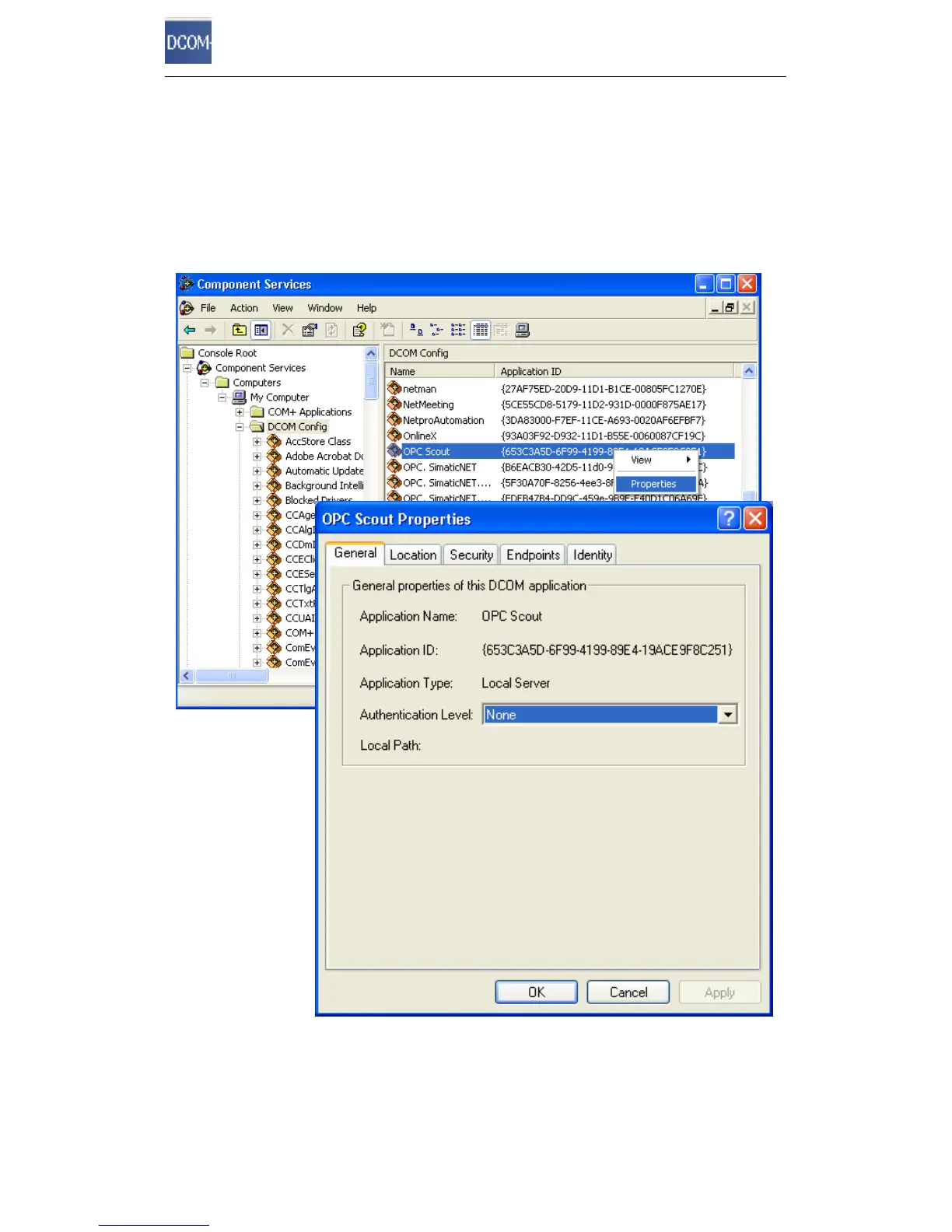
Task: Click the tree pane's horizontal scroll left arrow
Action: (187, 676)
